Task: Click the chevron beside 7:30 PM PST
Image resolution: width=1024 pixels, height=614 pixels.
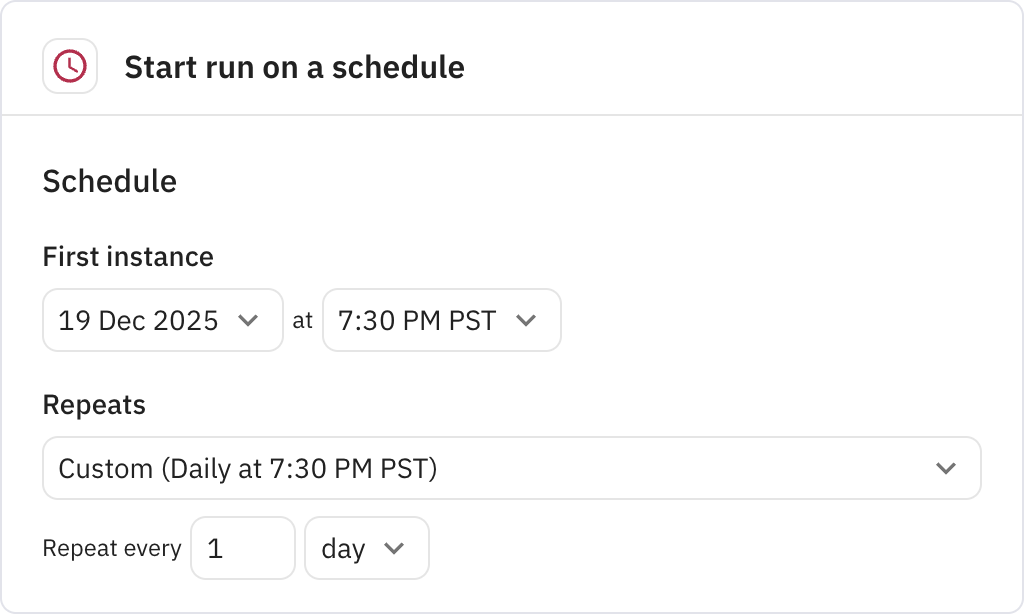Action: [x=525, y=321]
